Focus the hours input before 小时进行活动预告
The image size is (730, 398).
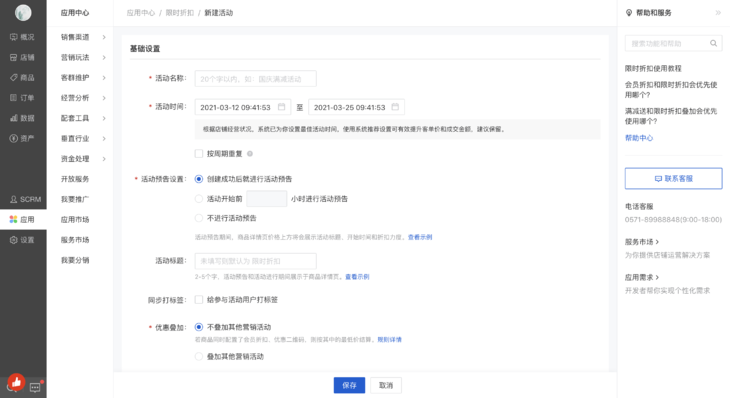coord(266,199)
